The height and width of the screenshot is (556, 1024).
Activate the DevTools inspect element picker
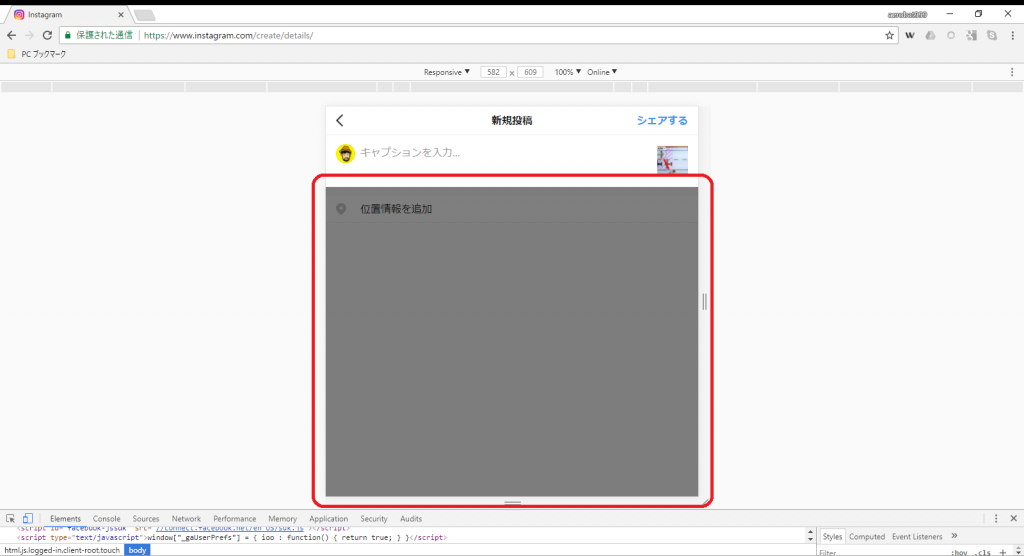click(10, 519)
